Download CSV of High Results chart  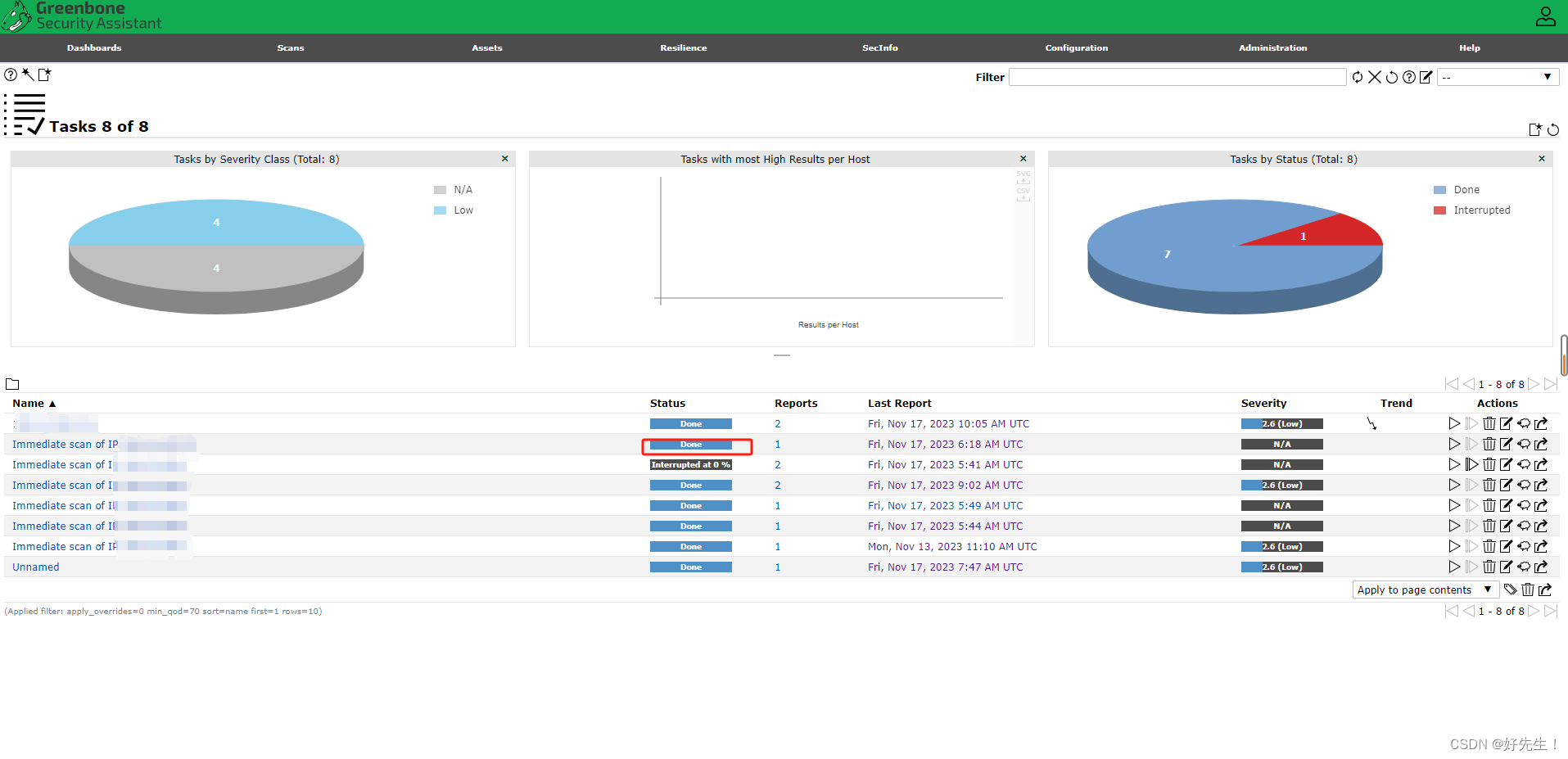pos(1023,194)
